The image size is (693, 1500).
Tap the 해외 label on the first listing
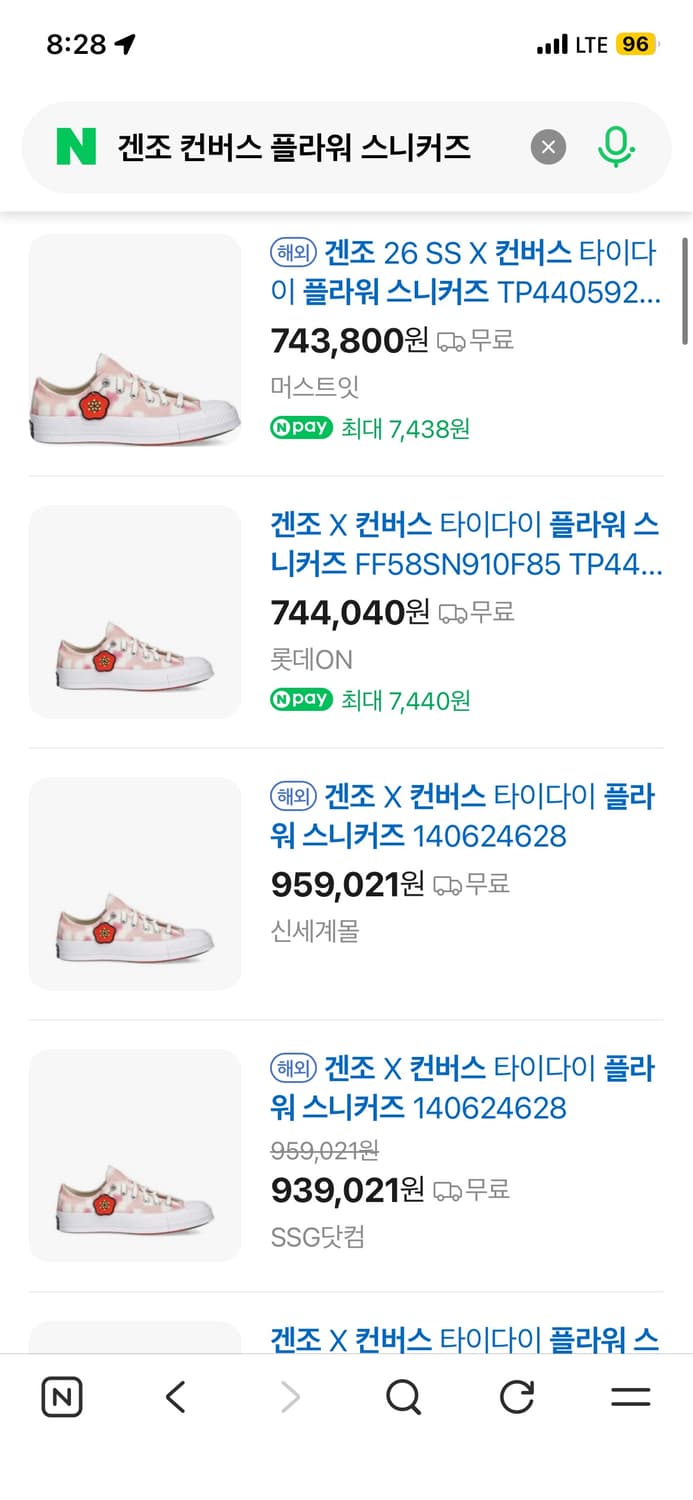tap(295, 252)
